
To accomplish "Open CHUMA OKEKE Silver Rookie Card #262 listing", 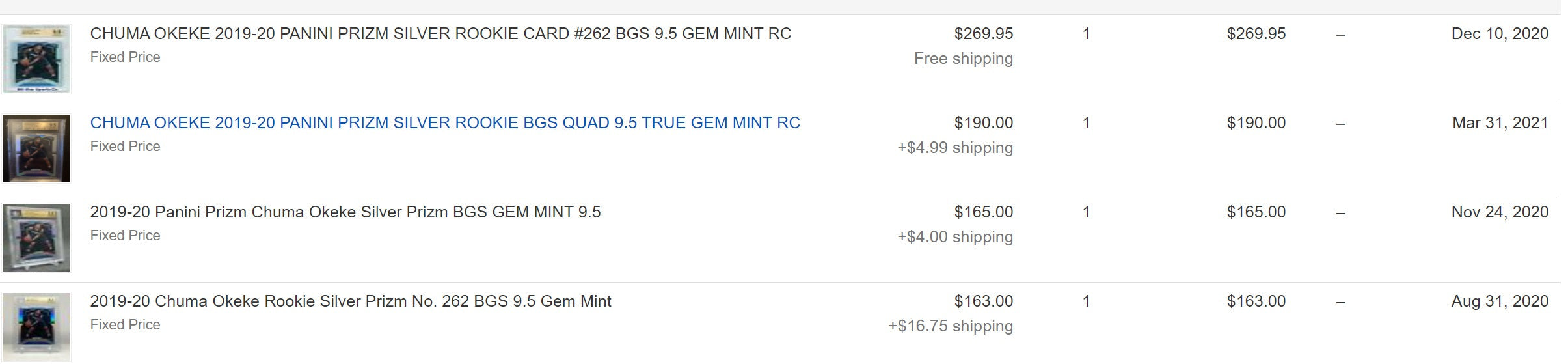I will (x=440, y=34).
